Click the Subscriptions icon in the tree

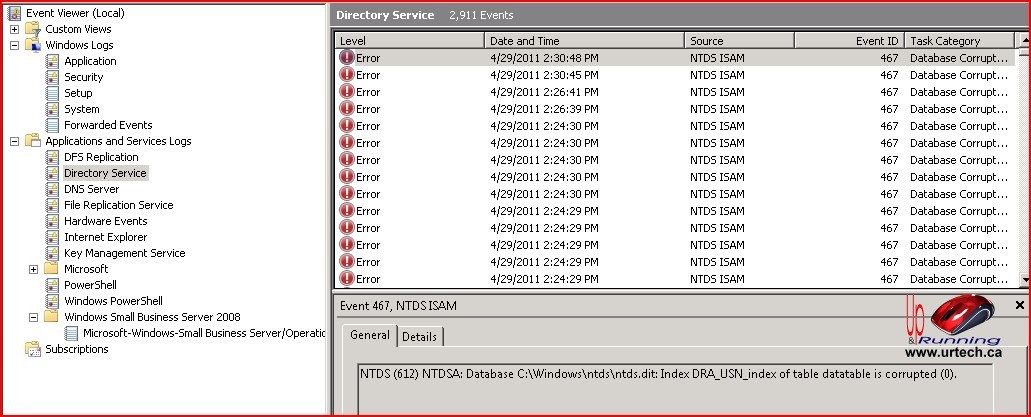click(33, 349)
